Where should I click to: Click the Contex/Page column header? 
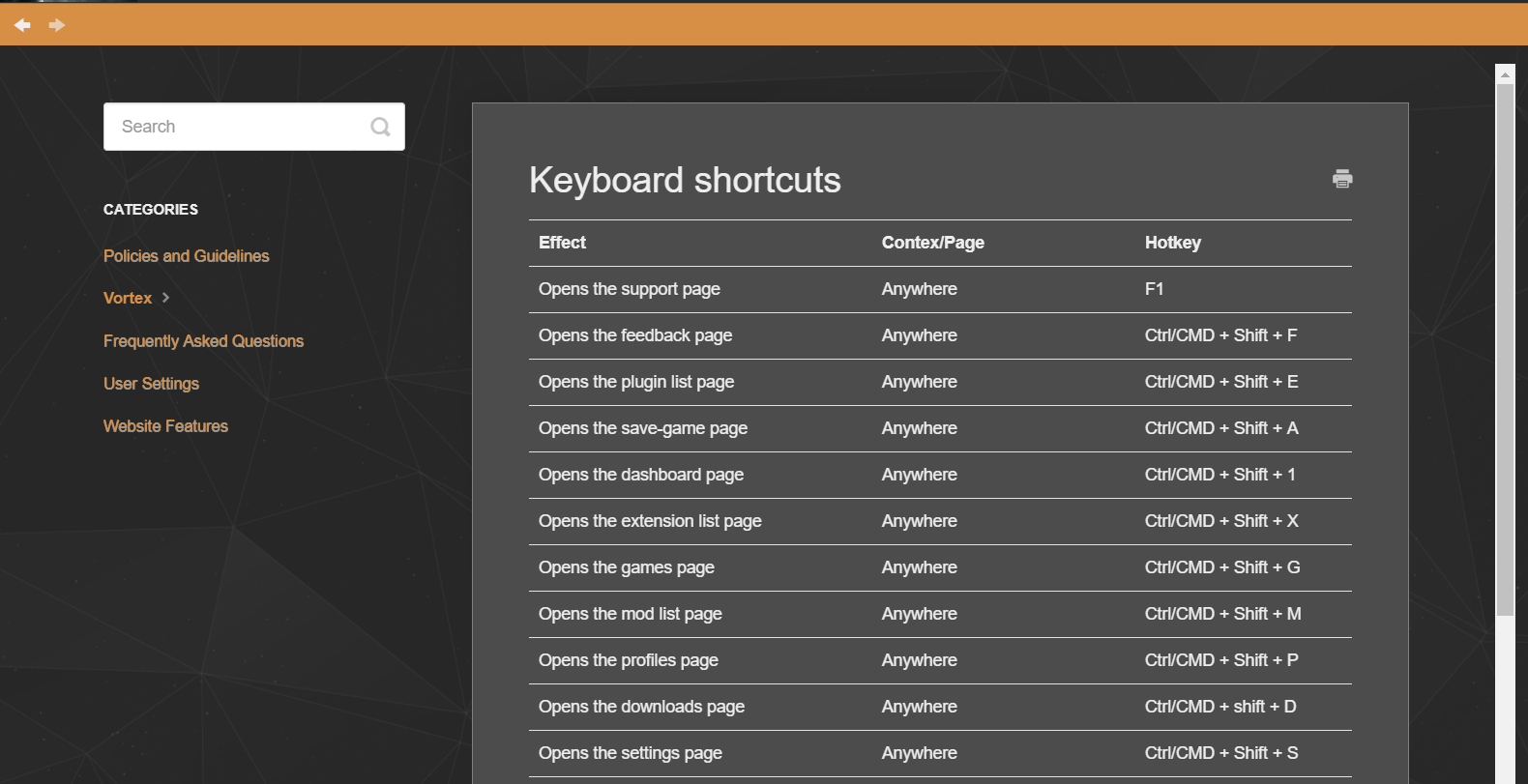click(932, 243)
